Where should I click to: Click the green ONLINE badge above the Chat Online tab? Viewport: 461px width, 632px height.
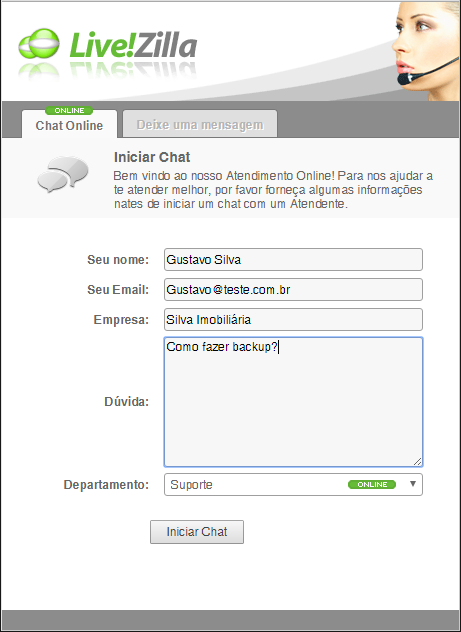point(69,110)
